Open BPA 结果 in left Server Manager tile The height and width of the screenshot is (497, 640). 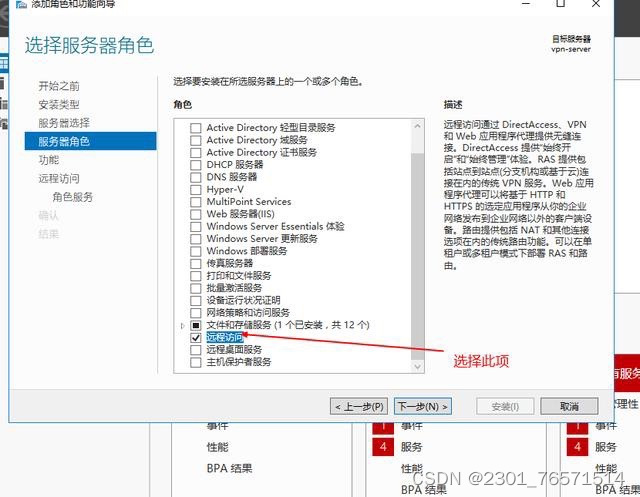click(229, 468)
